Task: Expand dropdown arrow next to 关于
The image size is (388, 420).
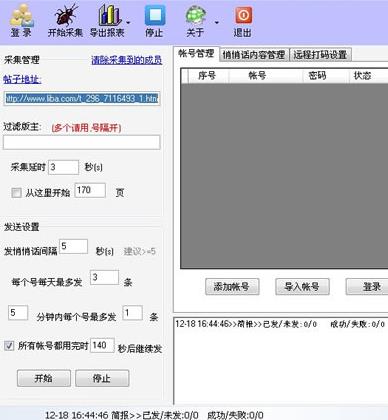Action: point(217,23)
